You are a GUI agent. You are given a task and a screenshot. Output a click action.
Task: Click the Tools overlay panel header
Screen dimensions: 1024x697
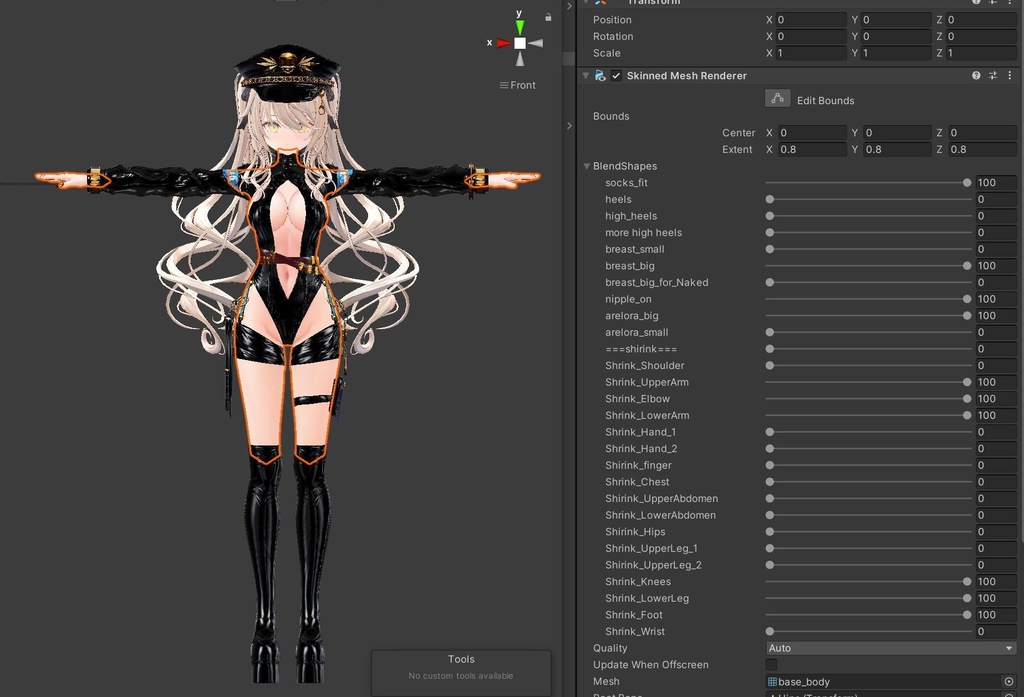(461, 659)
